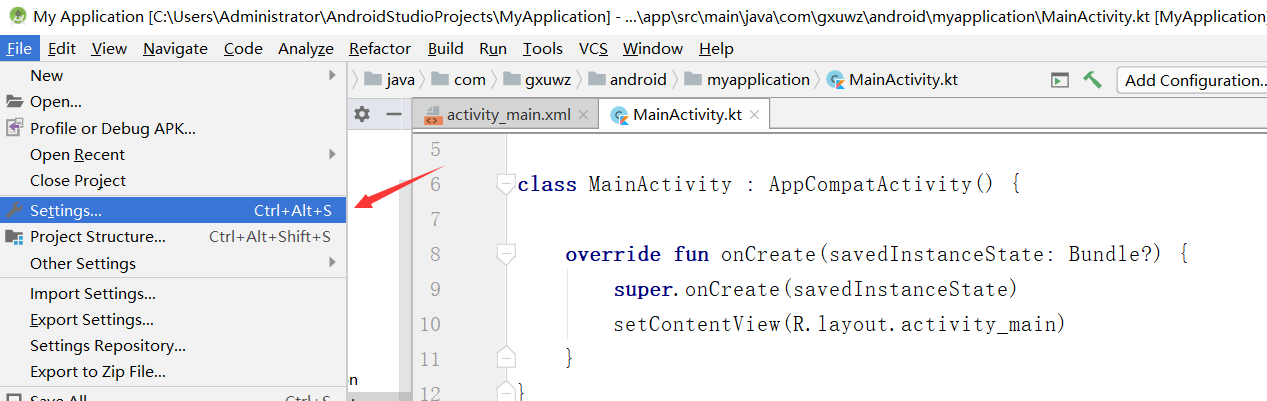Select Profile or Debug APK...

point(173,128)
